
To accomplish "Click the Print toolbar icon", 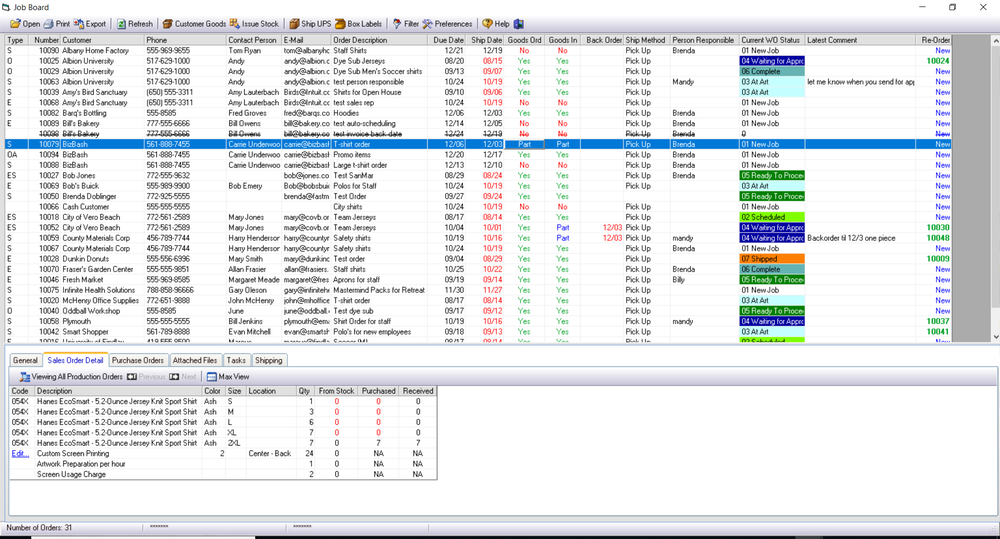I will point(57,24).
